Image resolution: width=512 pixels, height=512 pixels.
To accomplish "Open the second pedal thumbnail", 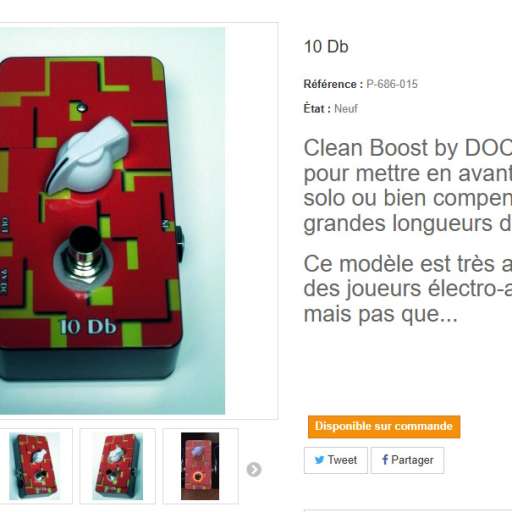I will [117, 466].
